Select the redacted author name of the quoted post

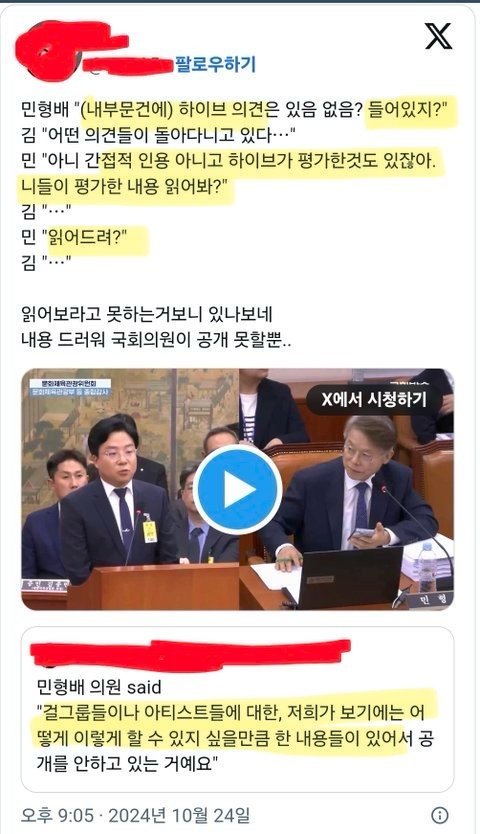191,654
